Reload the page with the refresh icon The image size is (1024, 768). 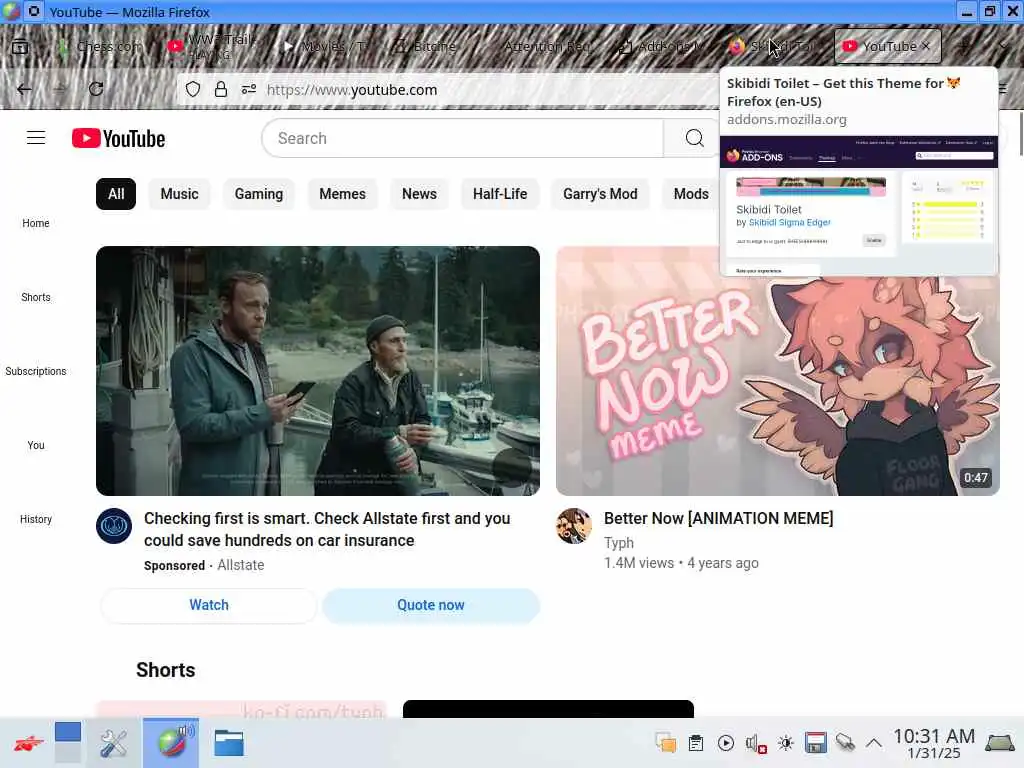pyautogui.click(x=96, y=89)
